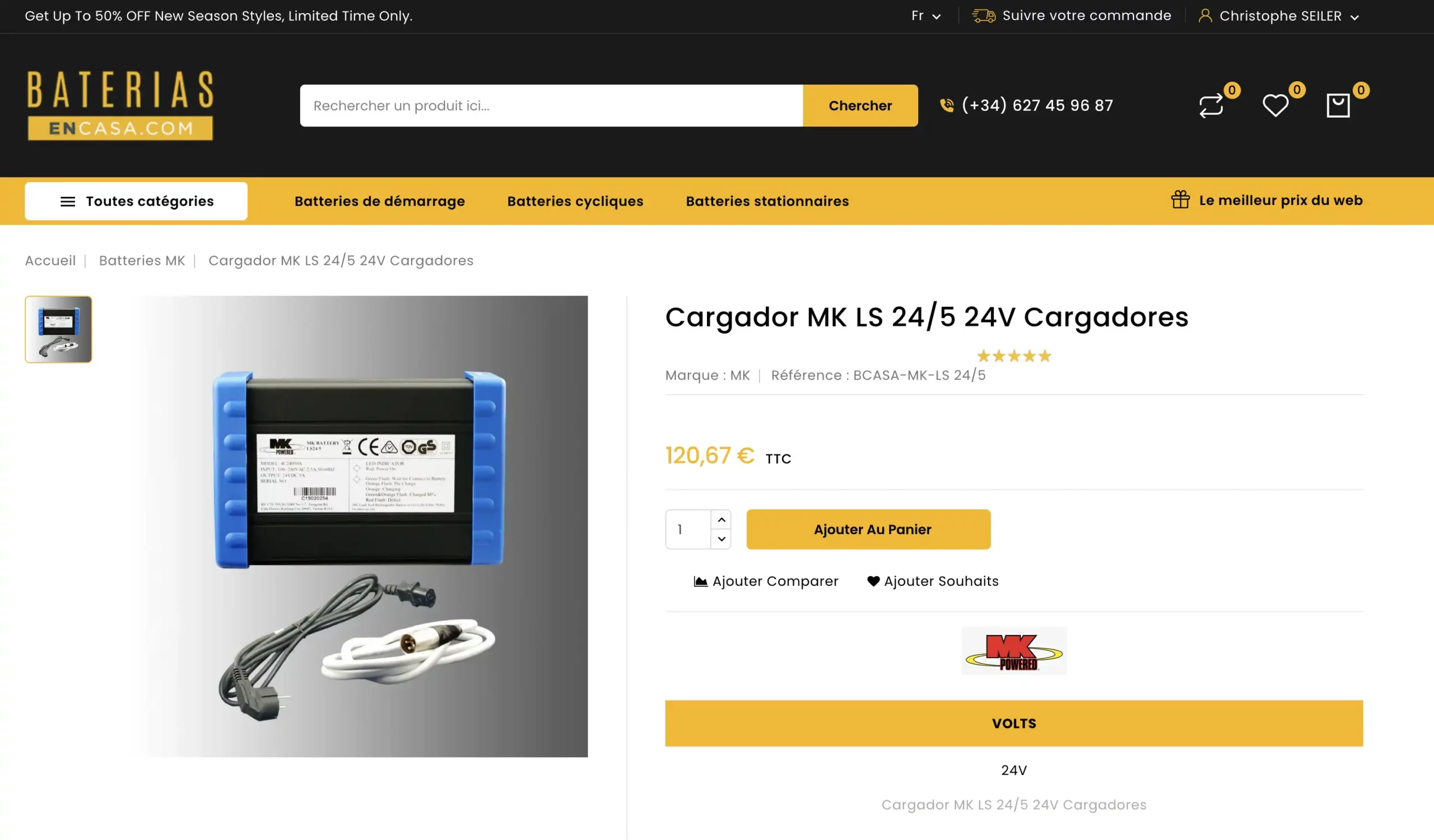Increase quantity with the up arrow
This screenshot has width=1434, height=840.
[x=721, y=520]
